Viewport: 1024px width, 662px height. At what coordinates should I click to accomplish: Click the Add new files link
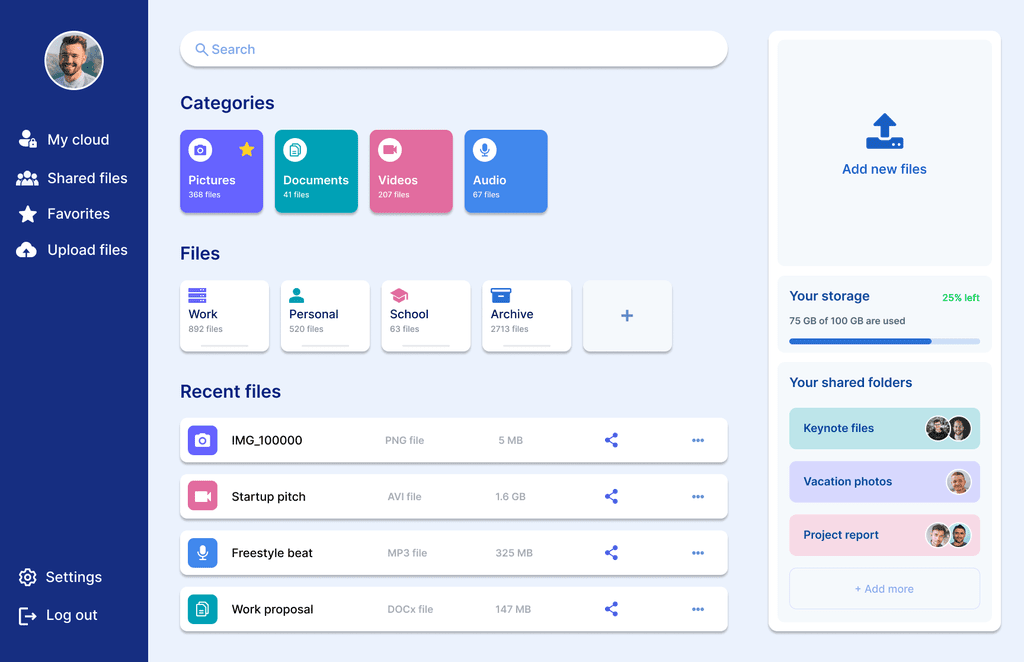(x=884, y=169)
